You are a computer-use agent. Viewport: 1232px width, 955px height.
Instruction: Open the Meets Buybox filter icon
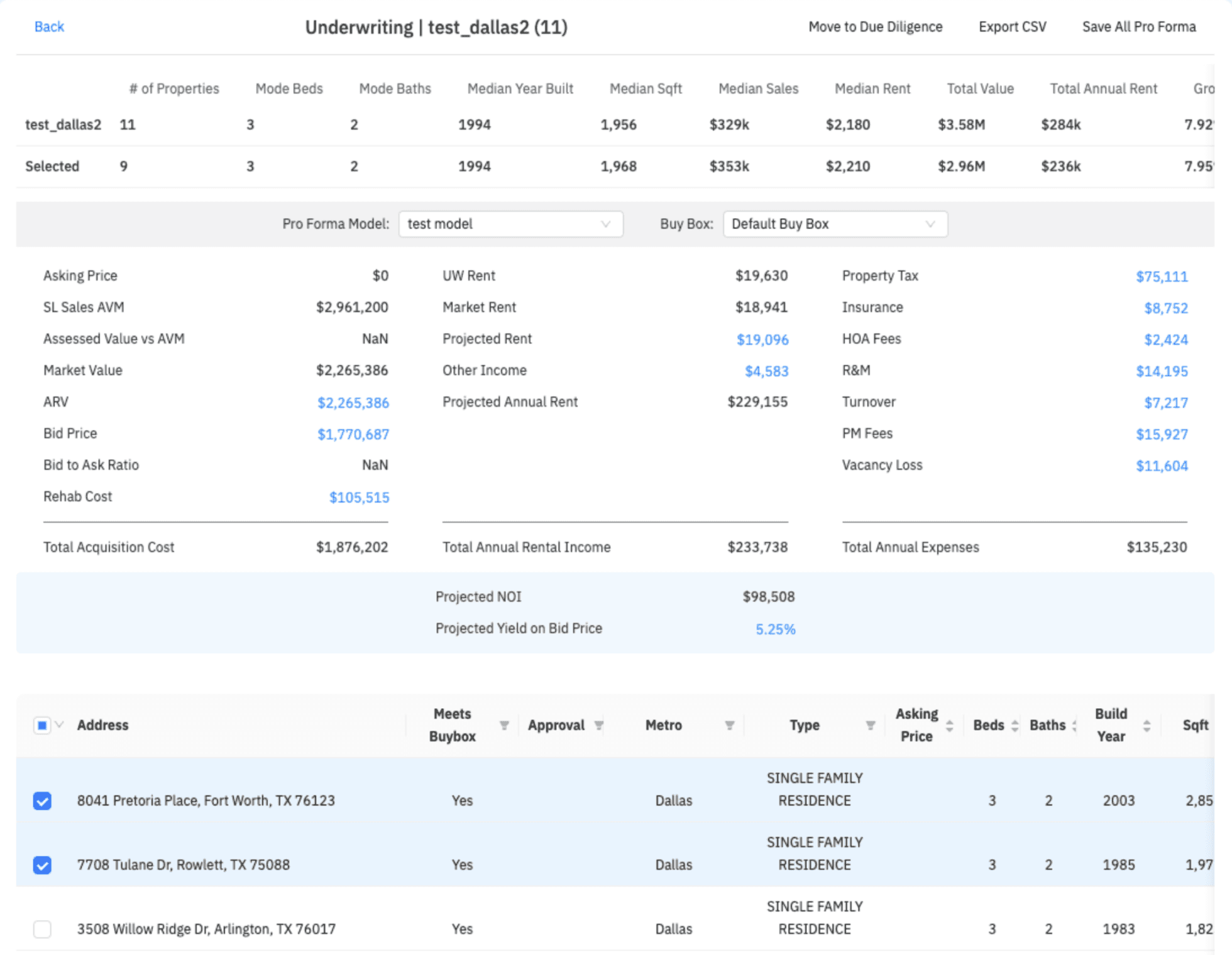pos(504,726)
